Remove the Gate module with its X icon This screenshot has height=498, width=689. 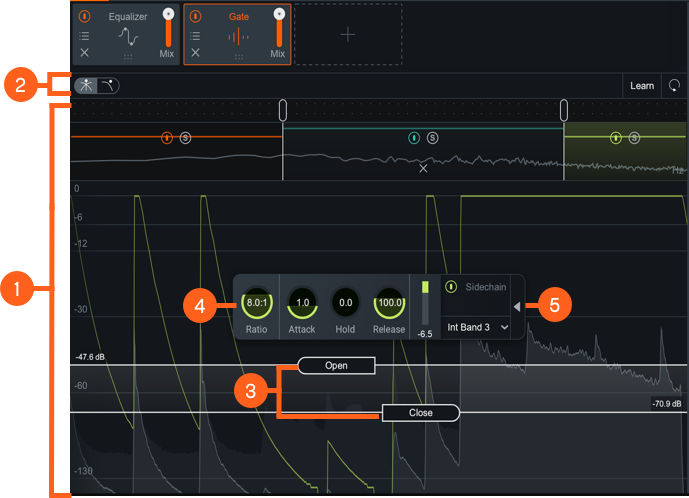pyautogui.click(x=195, y=53)
